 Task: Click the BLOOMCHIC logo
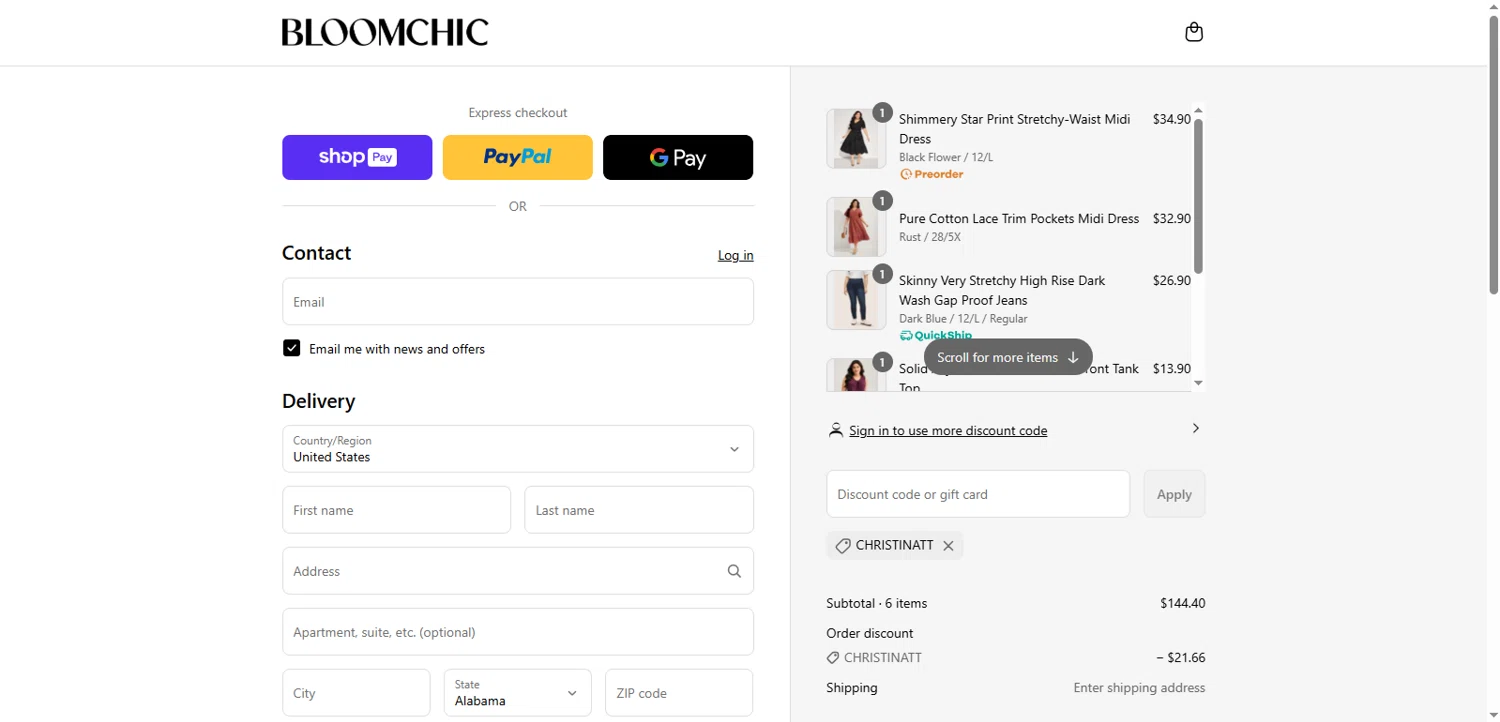coord(385,33)
